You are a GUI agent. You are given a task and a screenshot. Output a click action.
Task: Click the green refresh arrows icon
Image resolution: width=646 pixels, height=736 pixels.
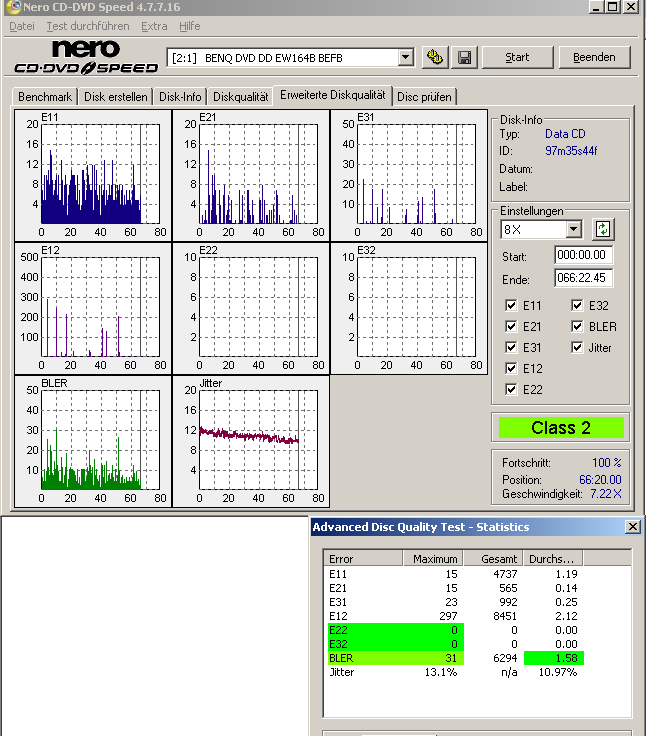point(602,229)
